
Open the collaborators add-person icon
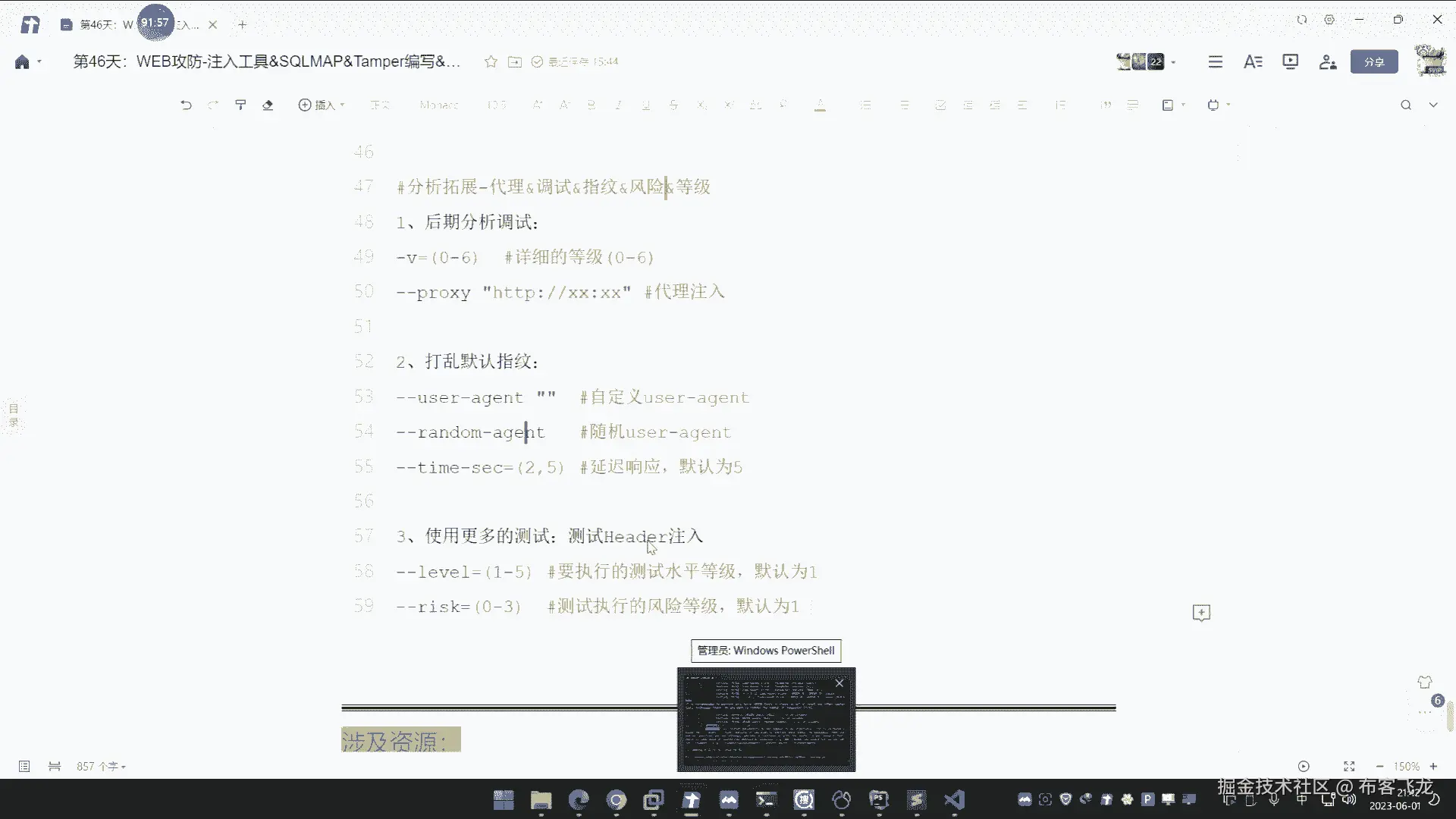click(1327, 61)
